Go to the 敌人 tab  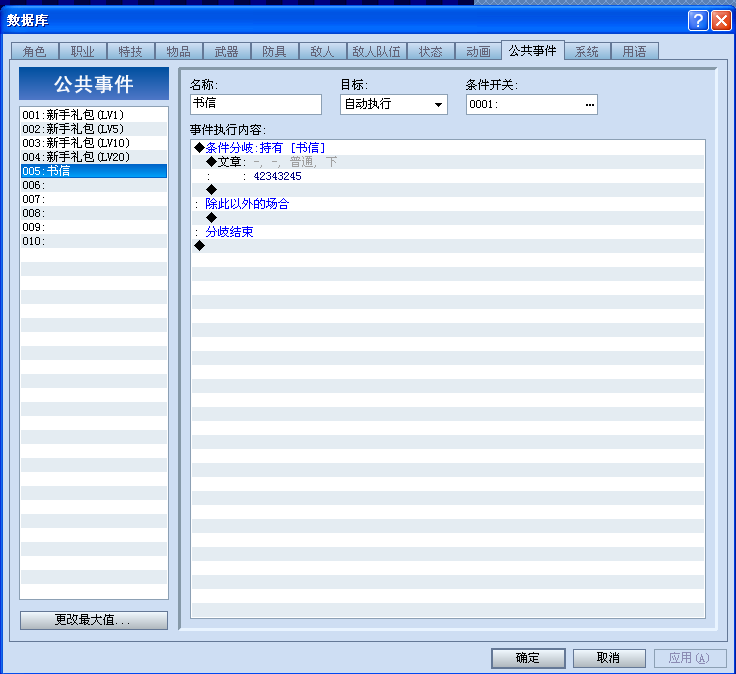[x=322, y=51]
